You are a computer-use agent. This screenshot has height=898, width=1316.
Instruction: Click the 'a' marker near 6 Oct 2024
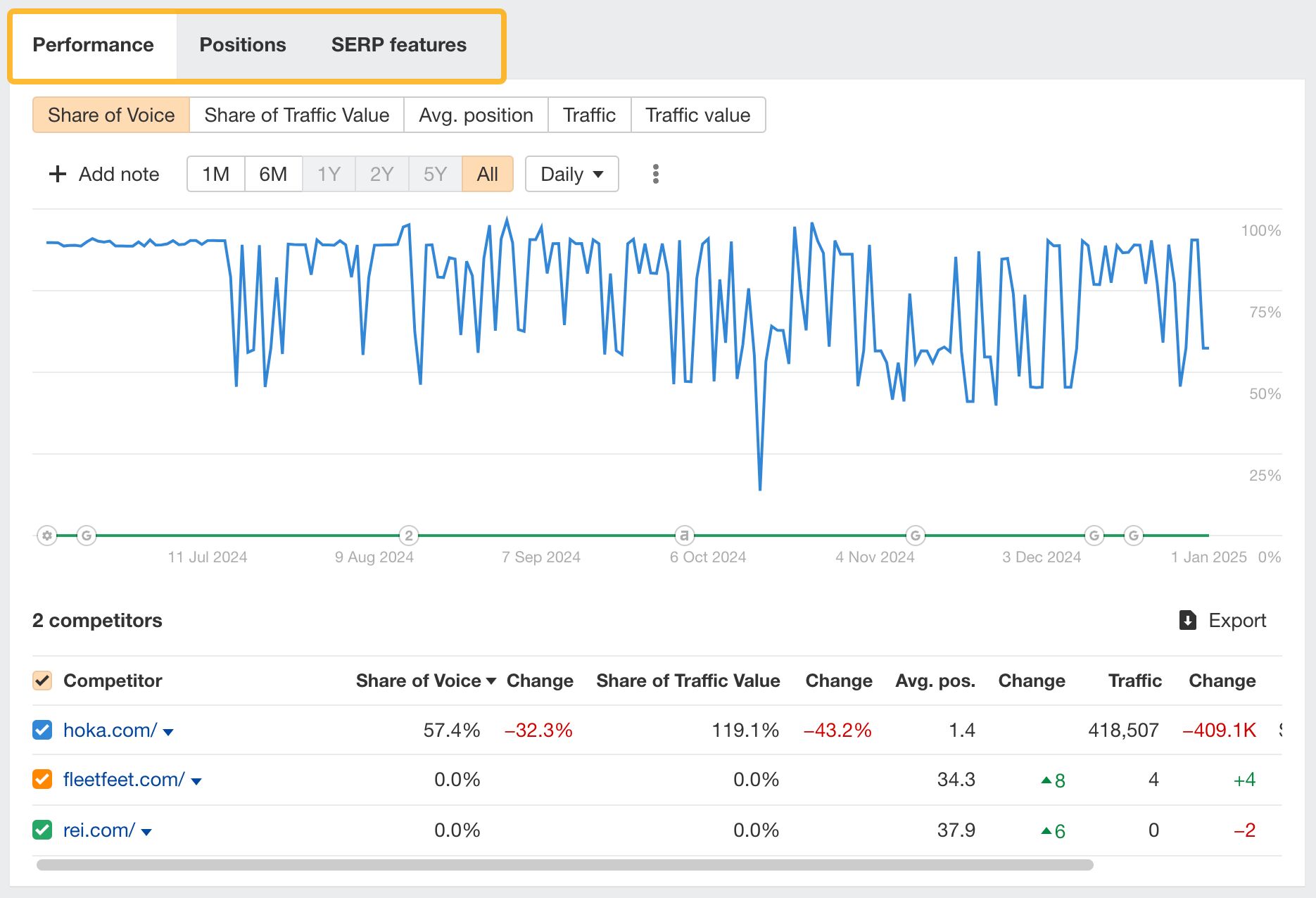click(683, 536)
